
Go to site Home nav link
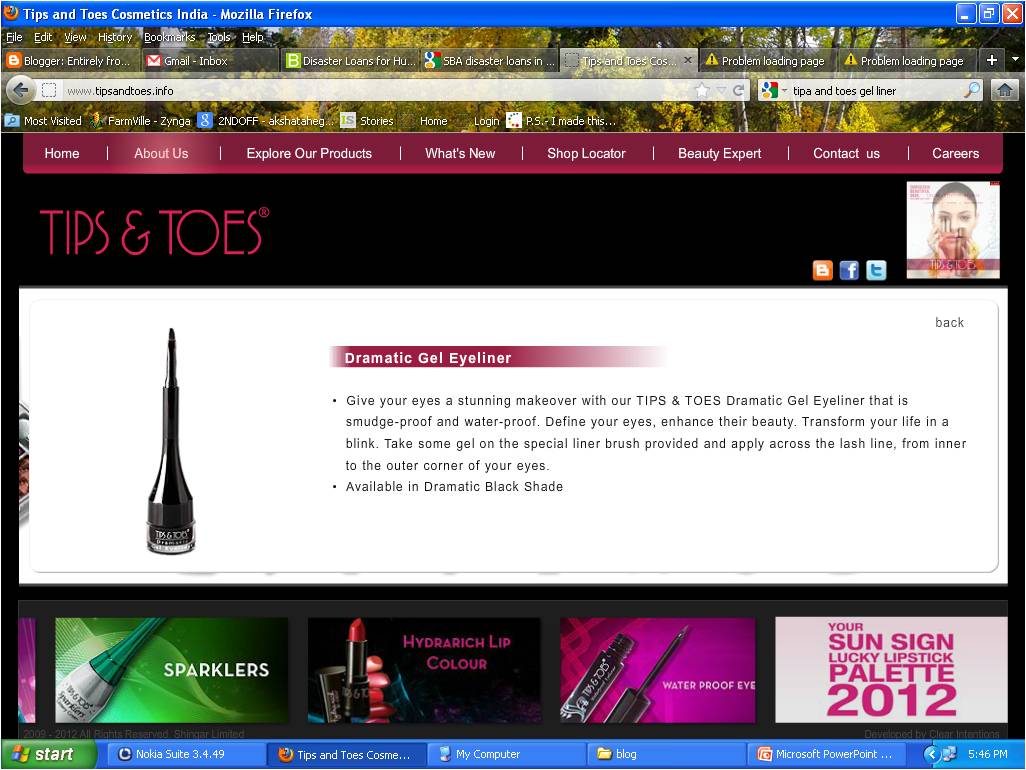(x=62, y=153)
